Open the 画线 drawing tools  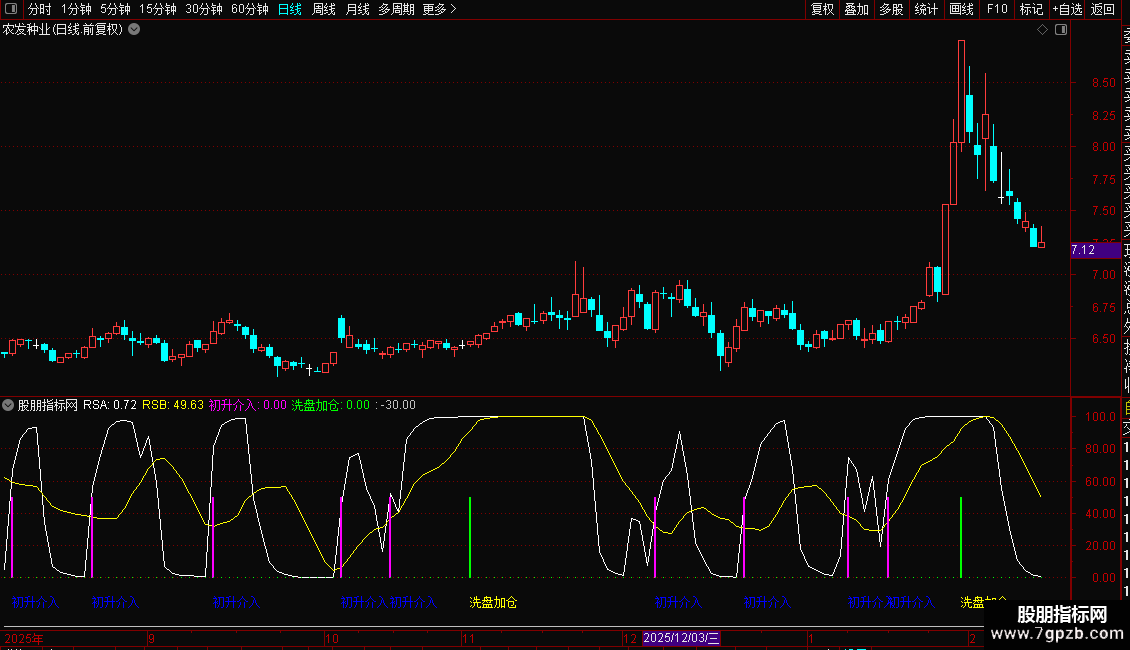(x=961, y=9)
